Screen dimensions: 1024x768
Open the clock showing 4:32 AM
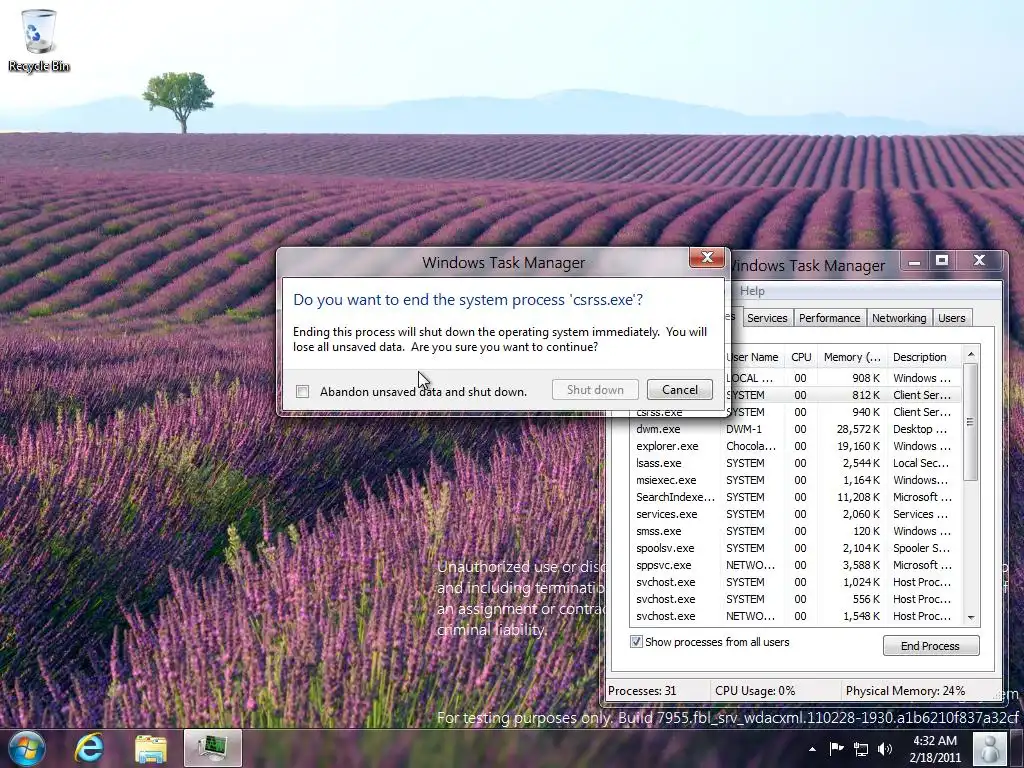click(x=935, y=748)
